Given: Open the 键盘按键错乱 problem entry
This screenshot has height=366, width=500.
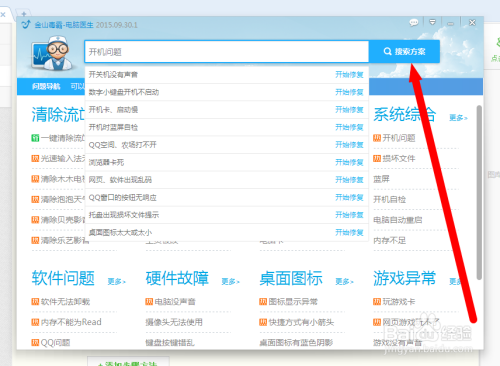Looking at the screenshot, I should click(170, 343).
